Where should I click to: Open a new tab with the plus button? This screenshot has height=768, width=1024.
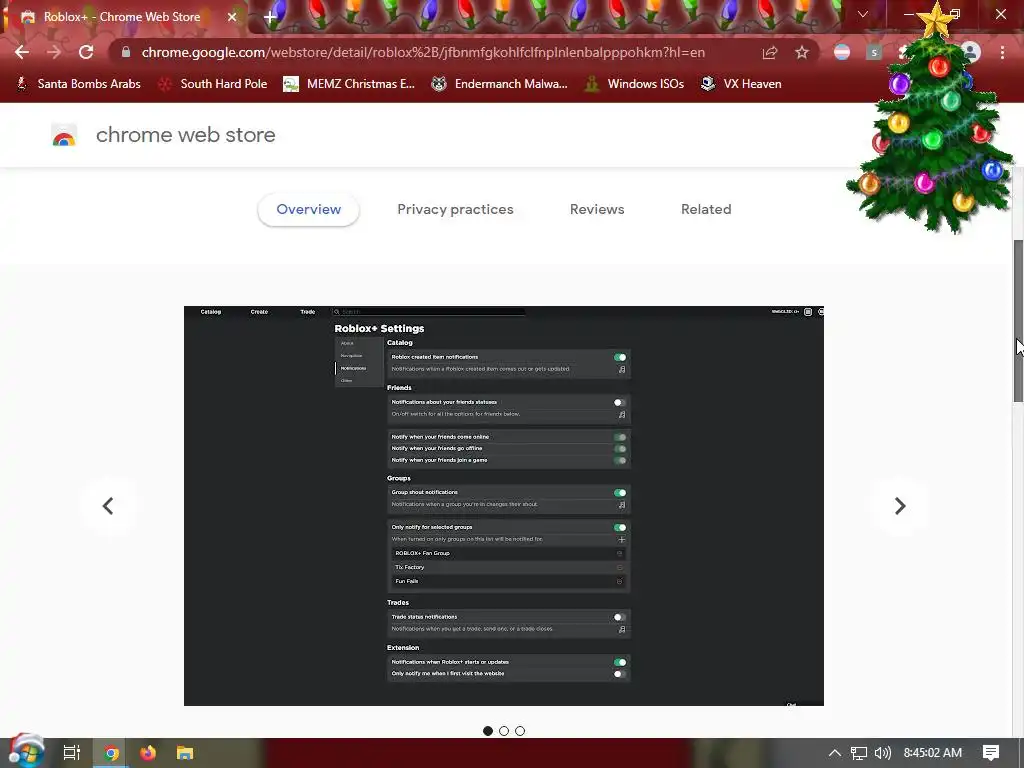pyautogui.click(x=270, y=17)
